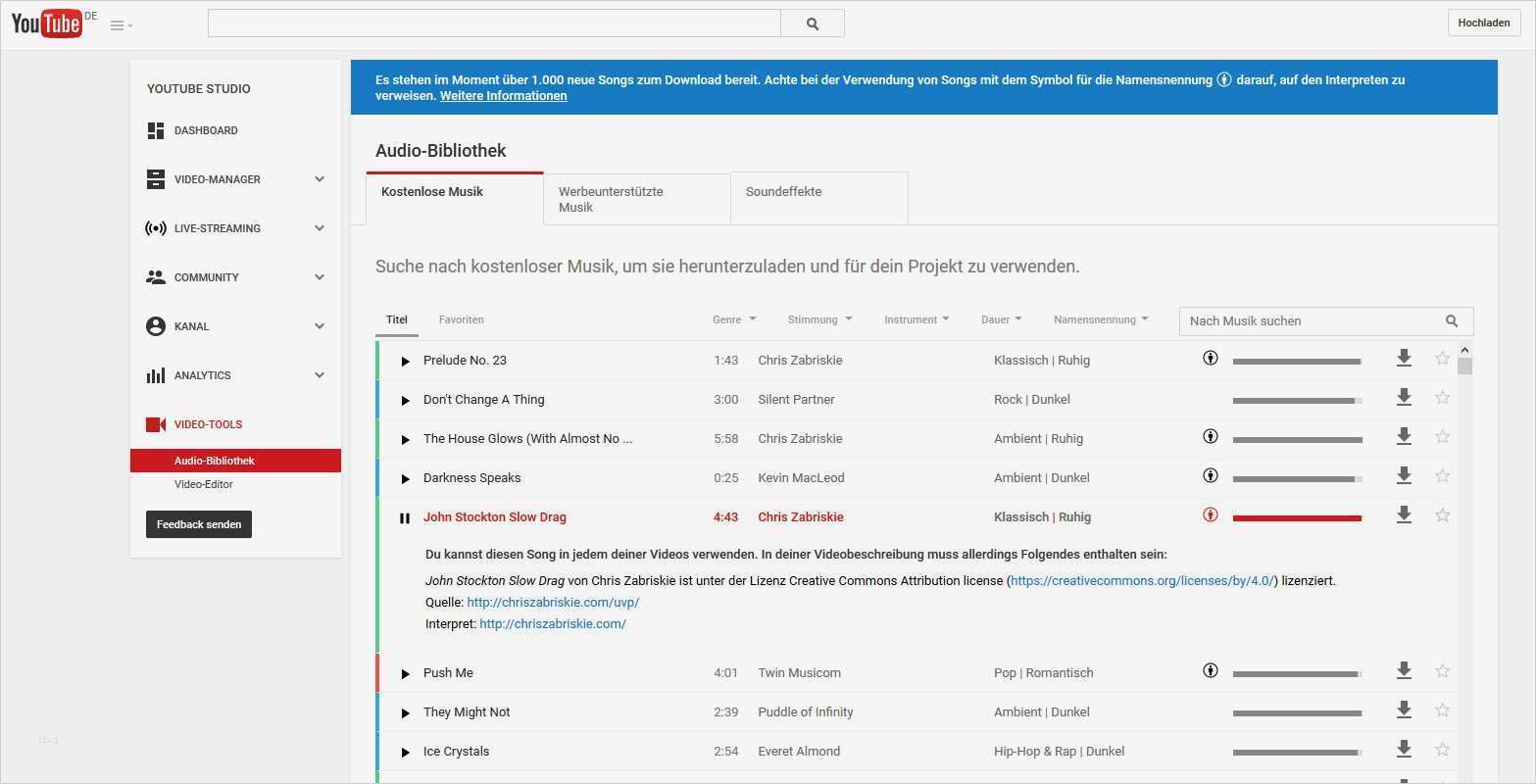Screen dimensions: 1536x784
Task: Download Don't Change A Thing
Action: click(1404, 398)
